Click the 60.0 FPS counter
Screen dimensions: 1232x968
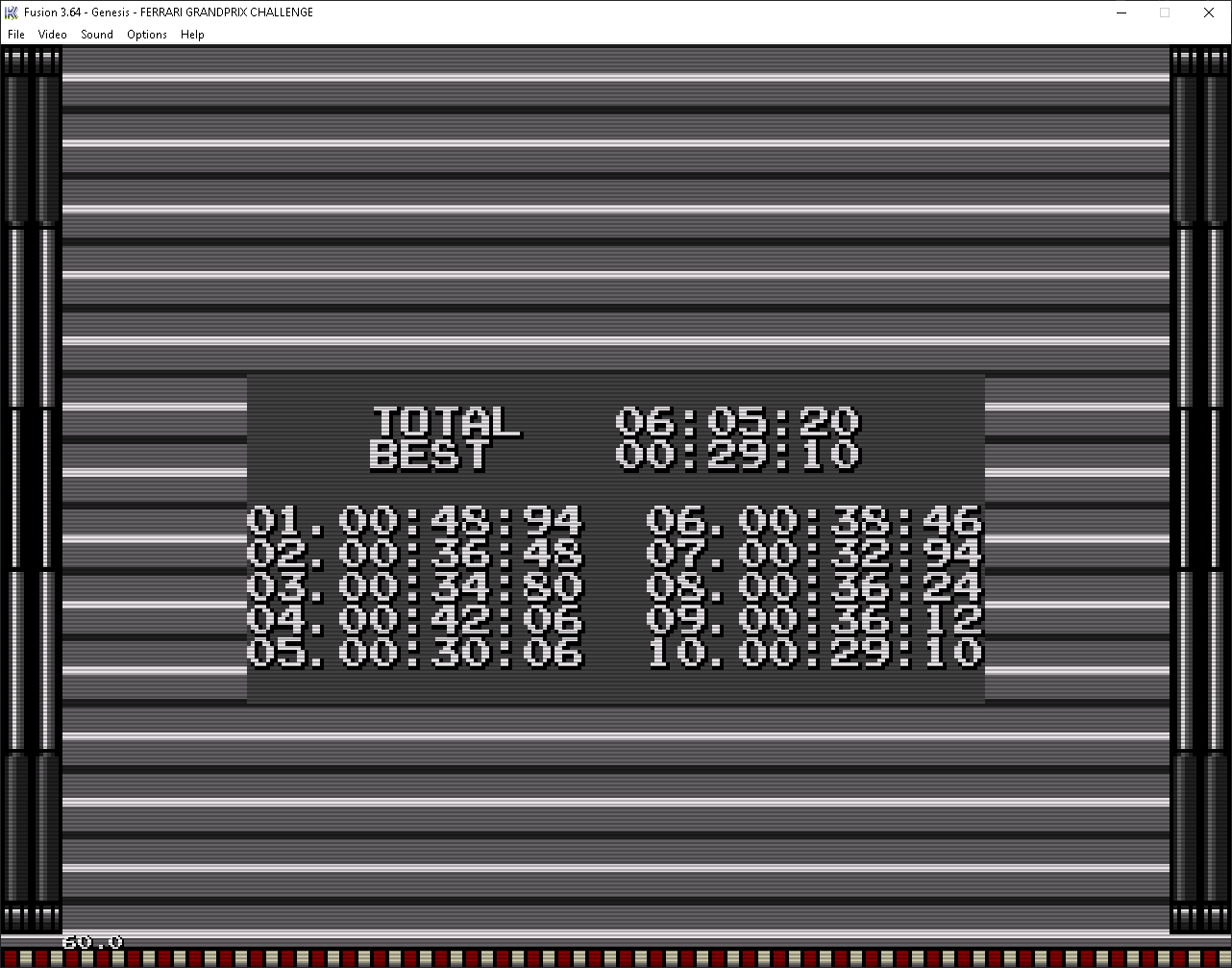93,942
